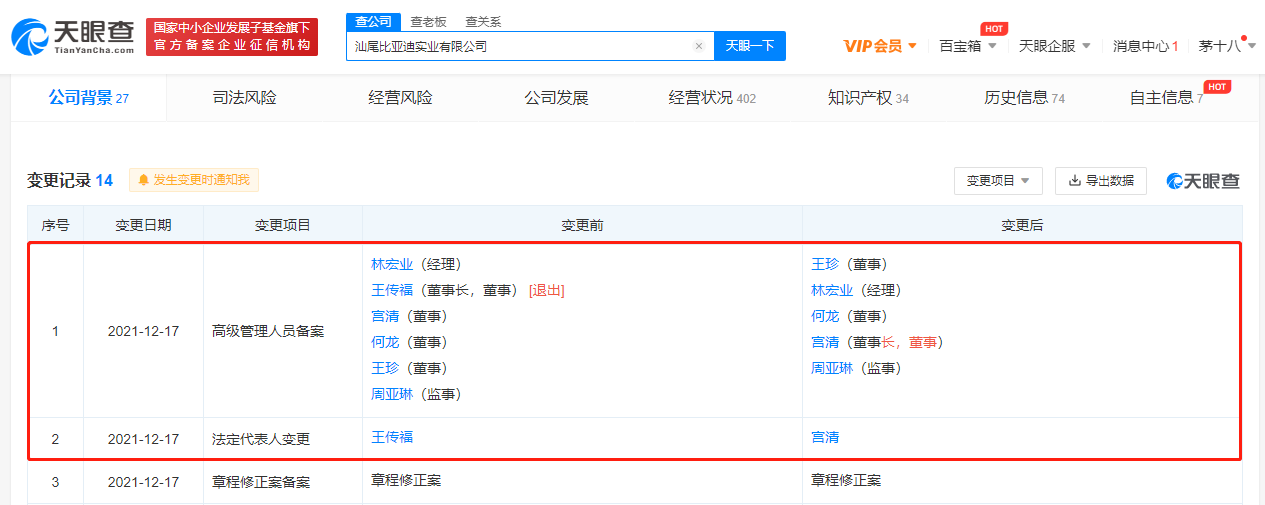Open 宫清 chairman link in 变更后 column

(x=825, y=342)
